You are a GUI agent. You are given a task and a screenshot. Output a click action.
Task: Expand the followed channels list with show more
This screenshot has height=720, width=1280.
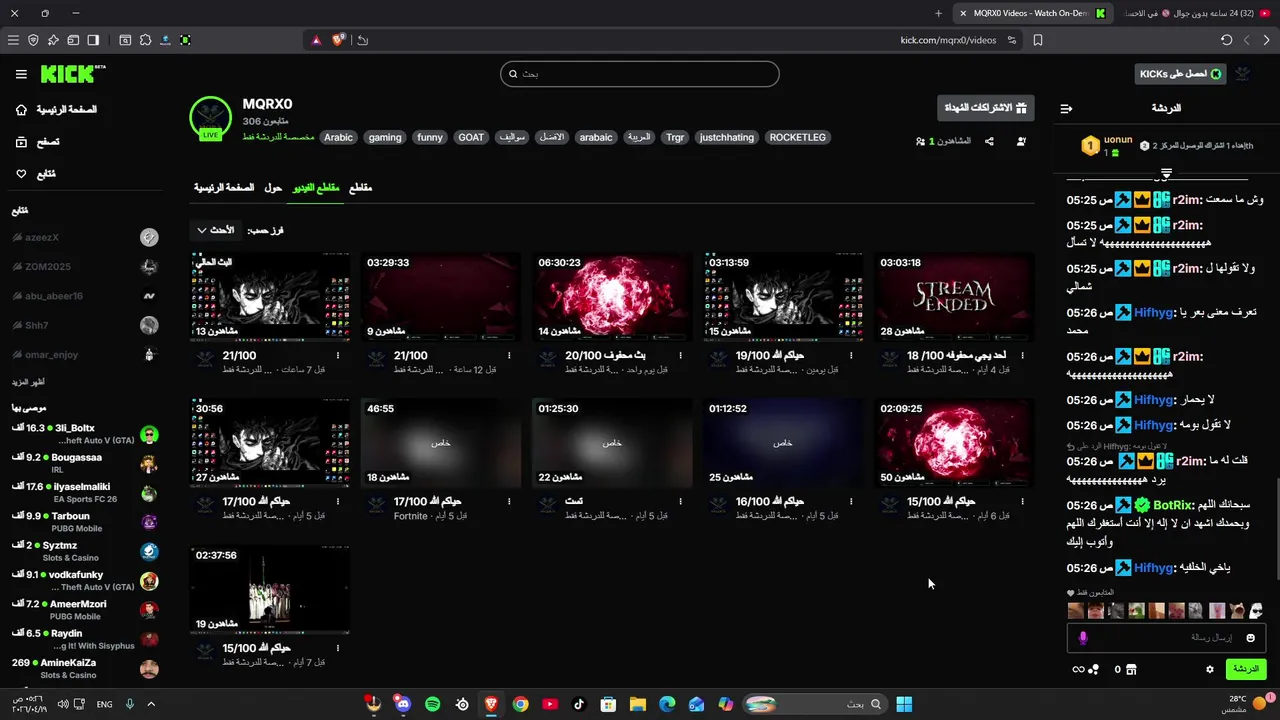pyautogui.click(x=28, y=382)
